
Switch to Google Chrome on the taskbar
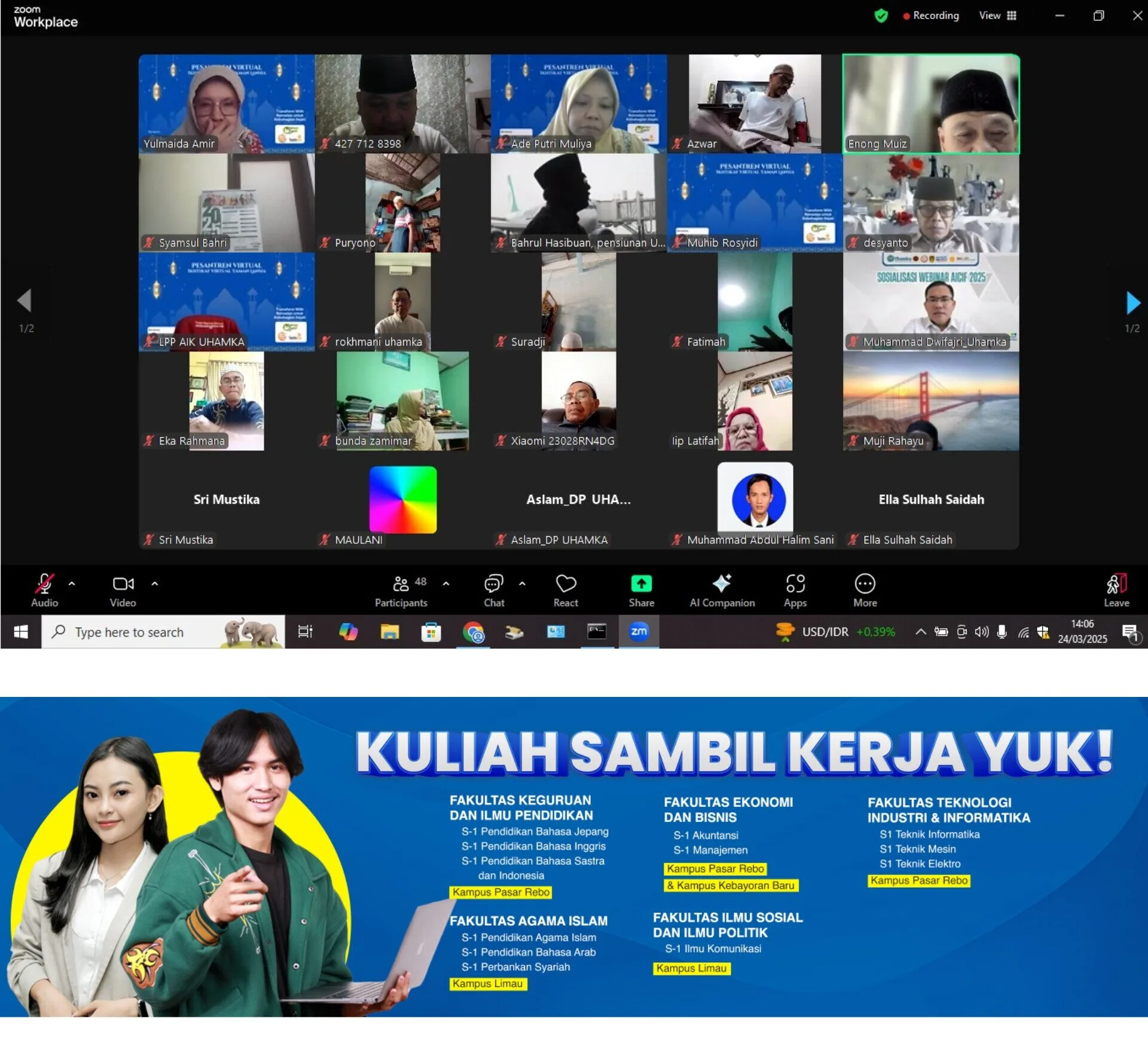pyautogui.click(x=473, y=632)
